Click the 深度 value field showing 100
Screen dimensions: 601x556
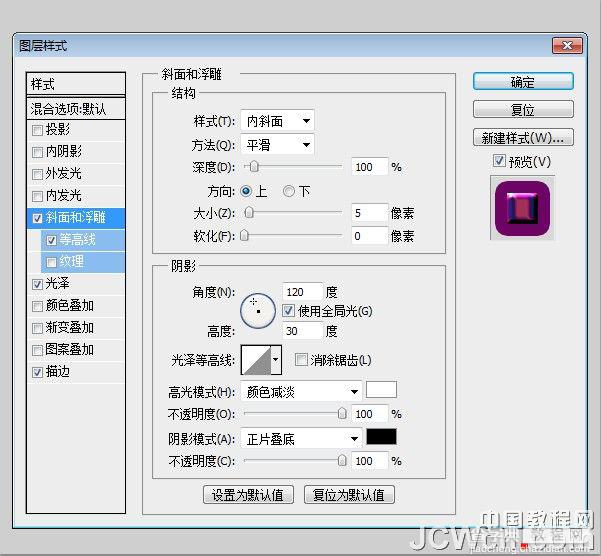[369, 167]
